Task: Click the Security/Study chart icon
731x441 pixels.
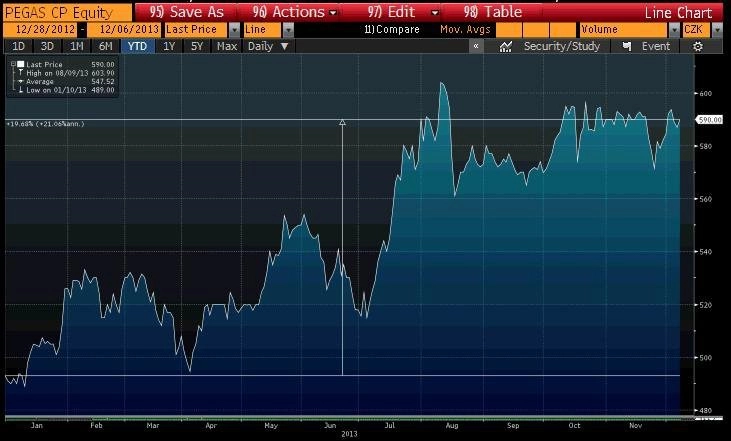Action: point(506,47)
